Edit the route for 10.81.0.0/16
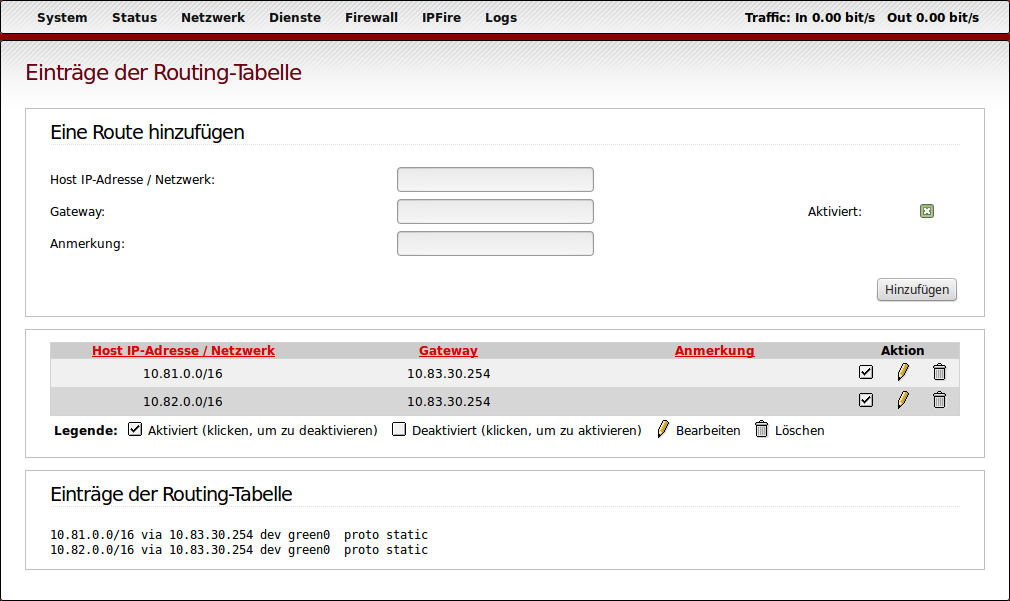This screenshot has height=601, width=1010. click(903, 371)
